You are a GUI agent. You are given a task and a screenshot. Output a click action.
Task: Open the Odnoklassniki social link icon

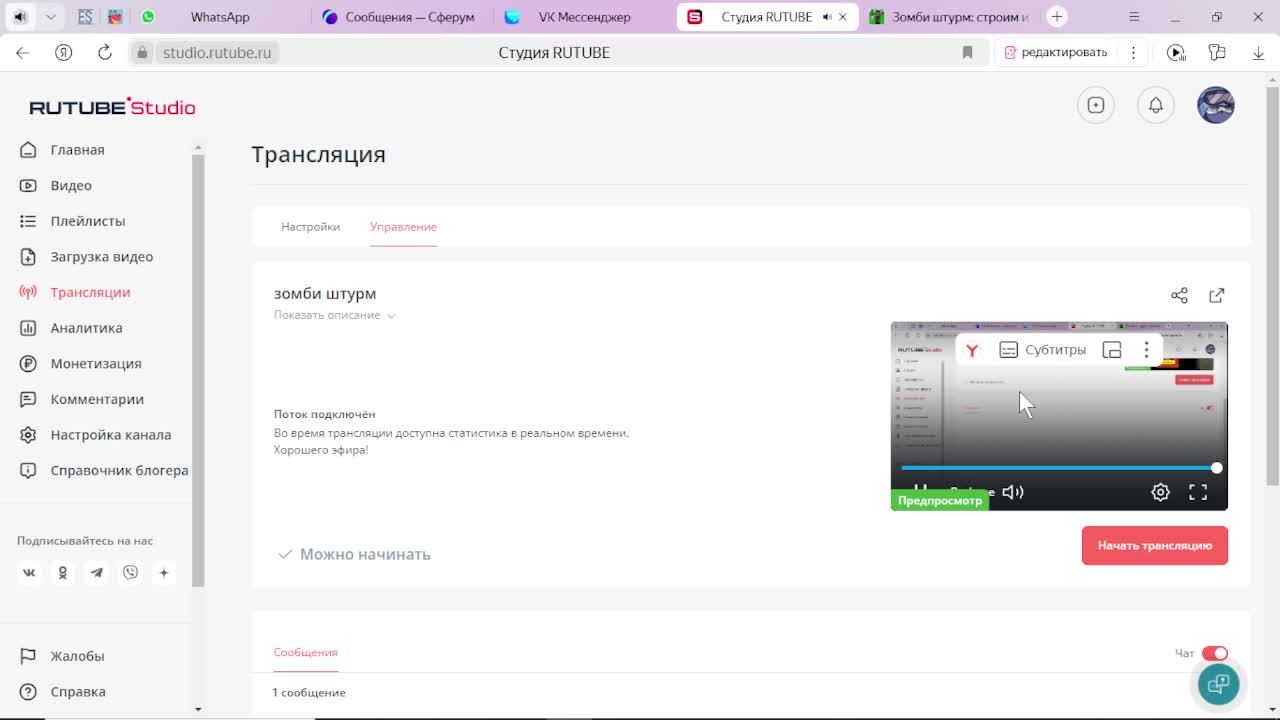pos(63,573)
